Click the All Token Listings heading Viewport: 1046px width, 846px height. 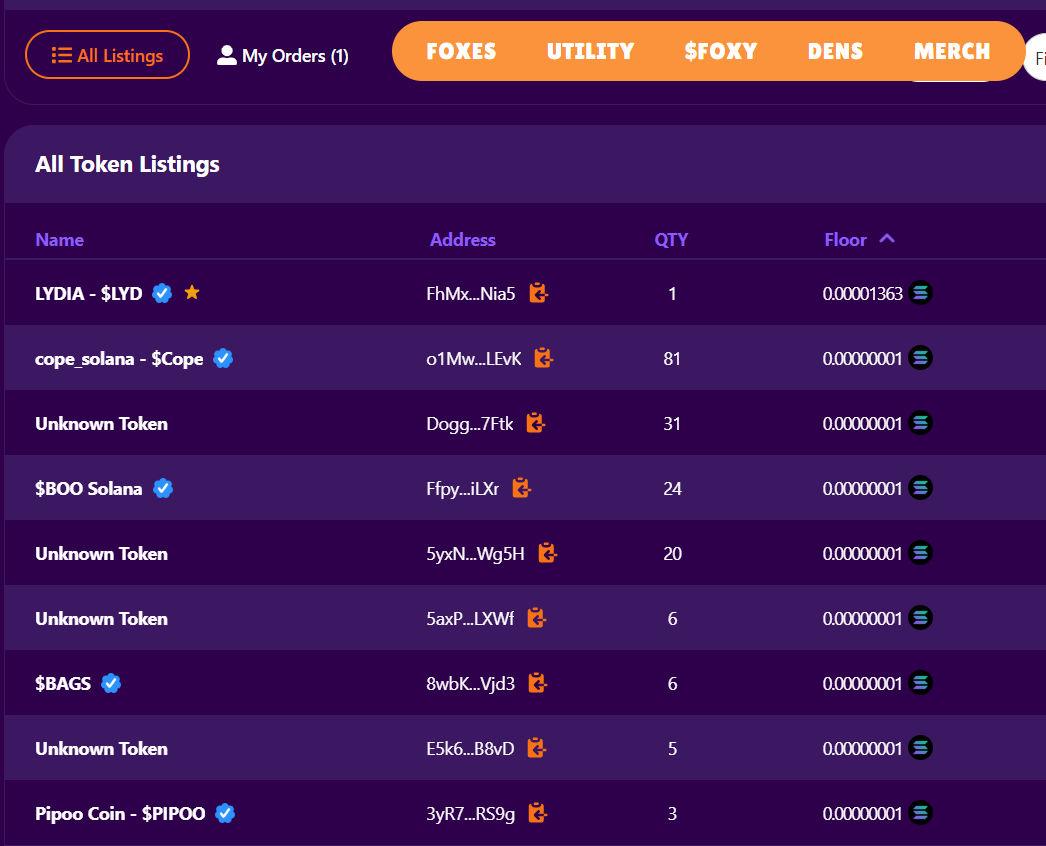127,164
